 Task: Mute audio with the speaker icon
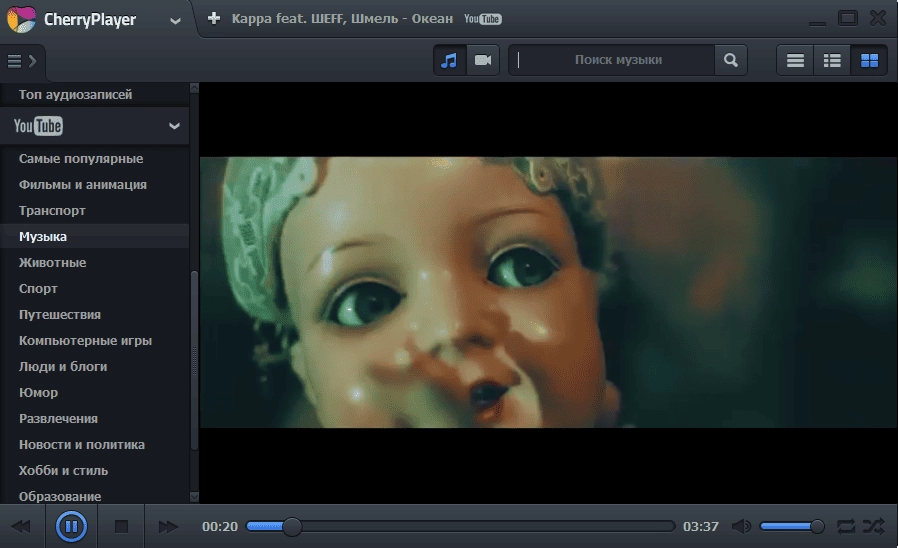pyautogui.click(x=742, y=526)
